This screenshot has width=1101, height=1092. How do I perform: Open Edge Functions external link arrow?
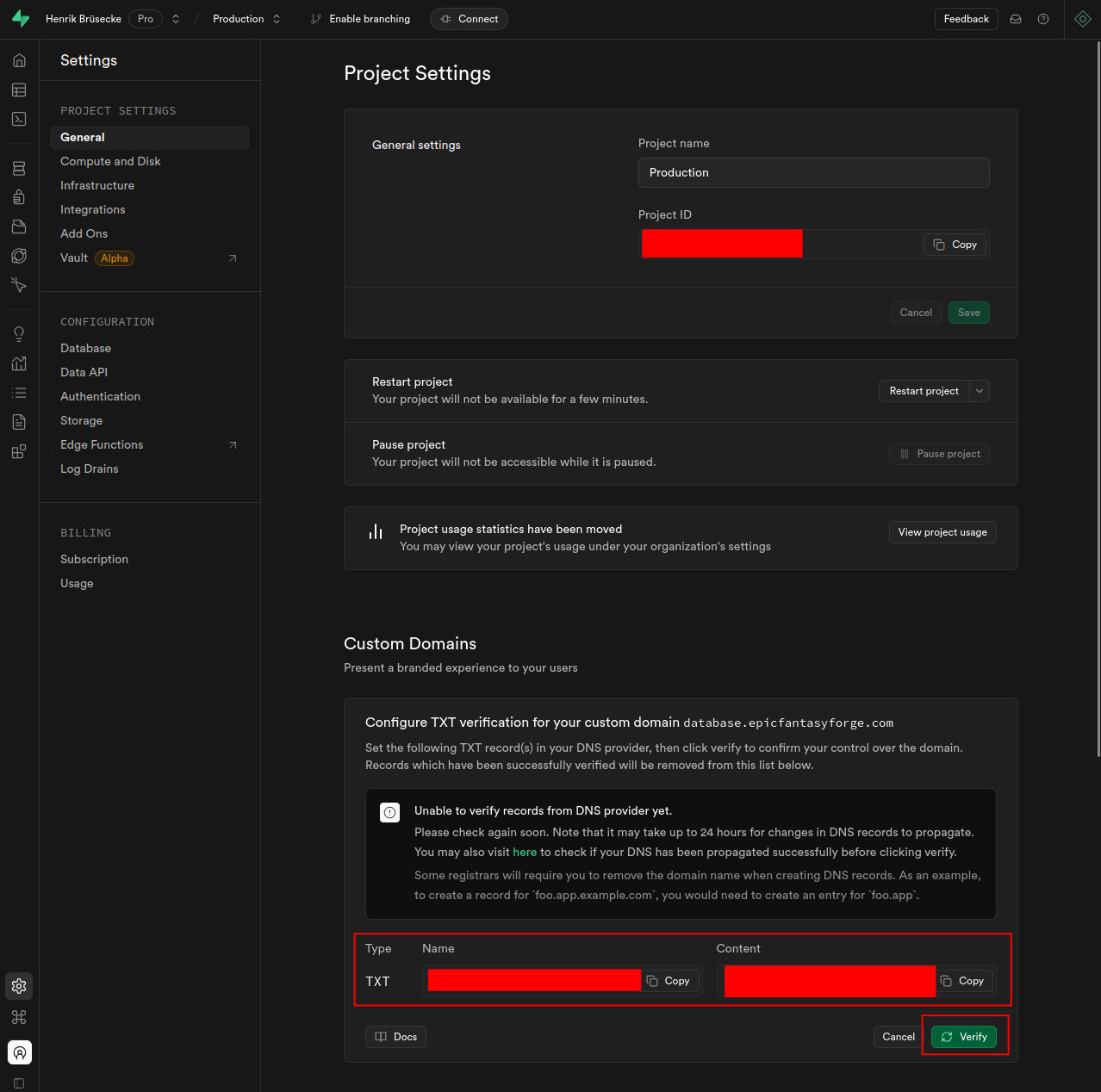coord(233,445)
